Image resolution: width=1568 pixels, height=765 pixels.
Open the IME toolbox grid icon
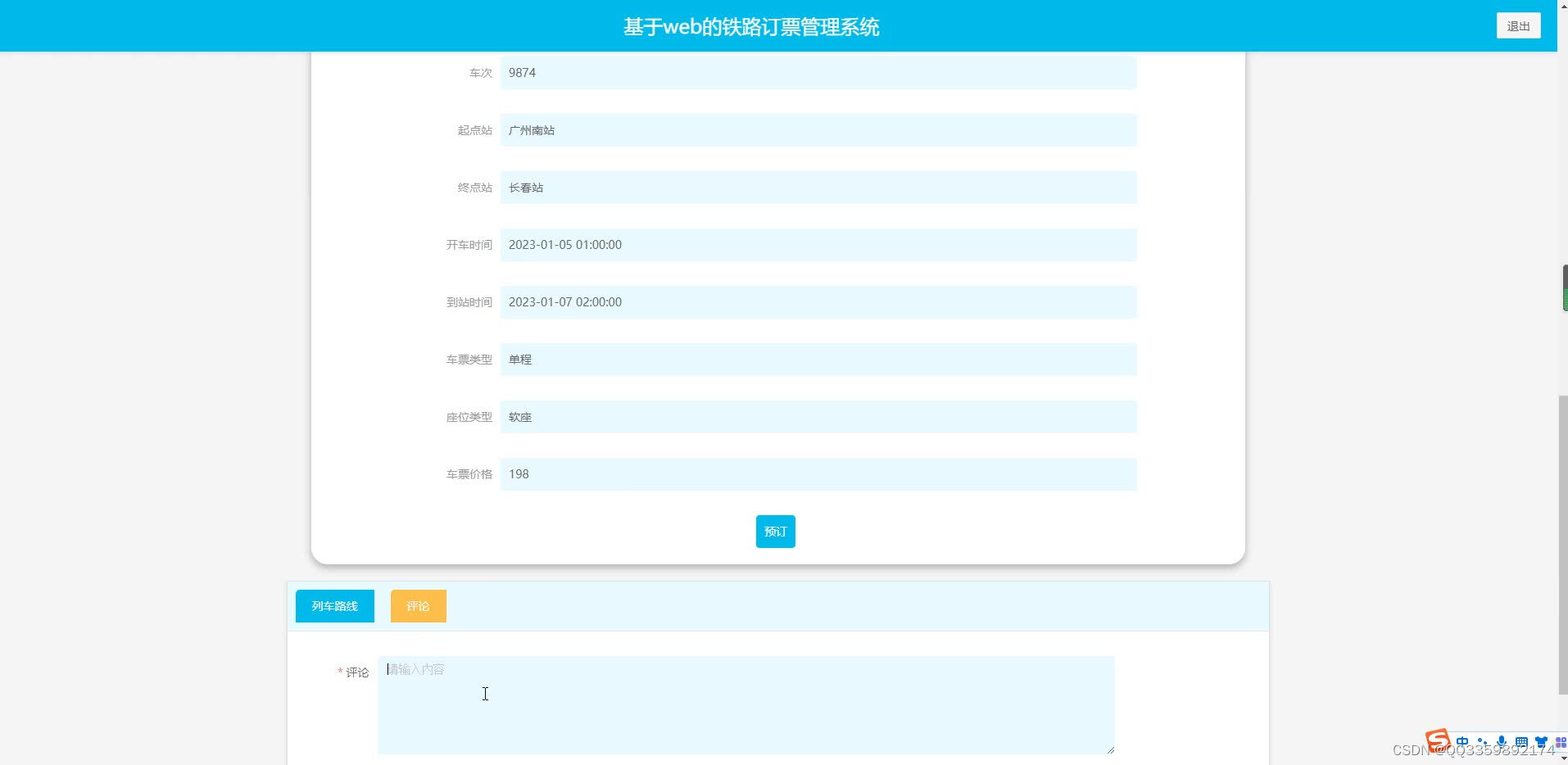tap(1560, 742)
